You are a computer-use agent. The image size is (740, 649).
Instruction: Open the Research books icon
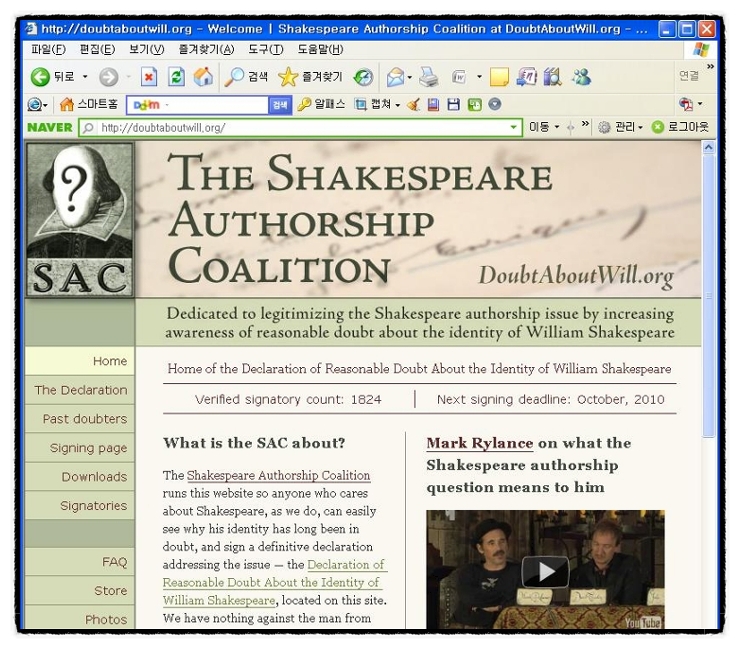click(x=552, y=77)
